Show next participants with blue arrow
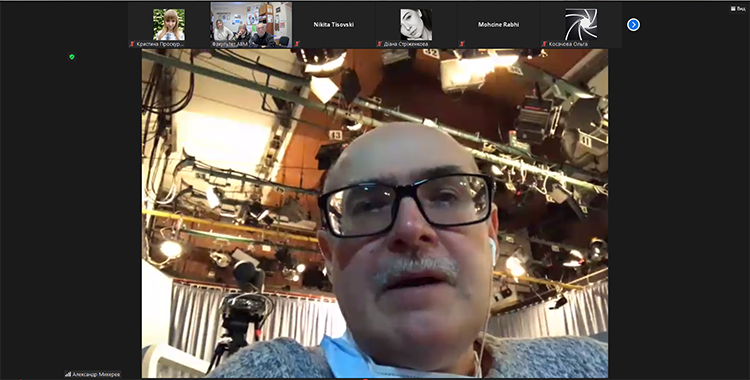The width and height of the screenshot is (750, 380). [633, 24]
